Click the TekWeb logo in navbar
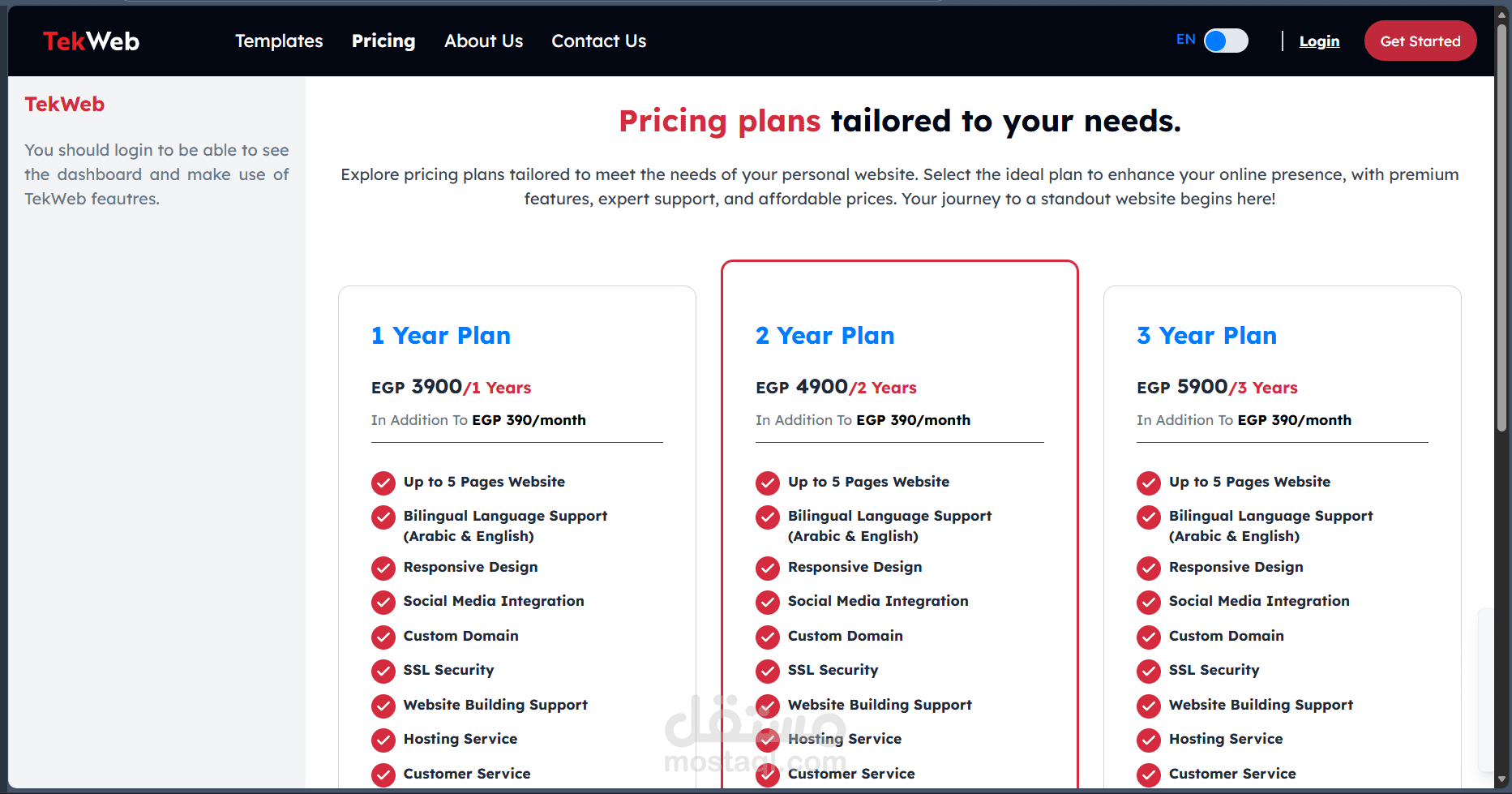 click(91, 41)
